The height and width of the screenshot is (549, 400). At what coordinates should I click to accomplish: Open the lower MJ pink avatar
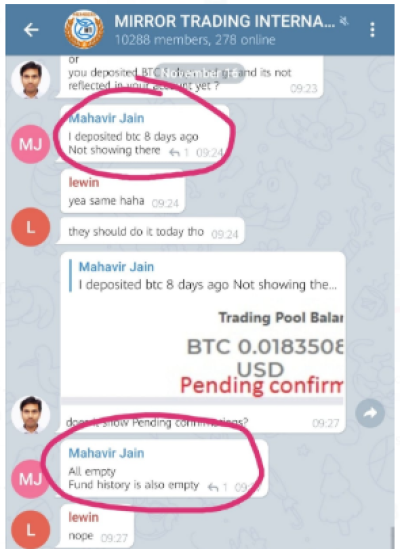click(x=31, y=479)
